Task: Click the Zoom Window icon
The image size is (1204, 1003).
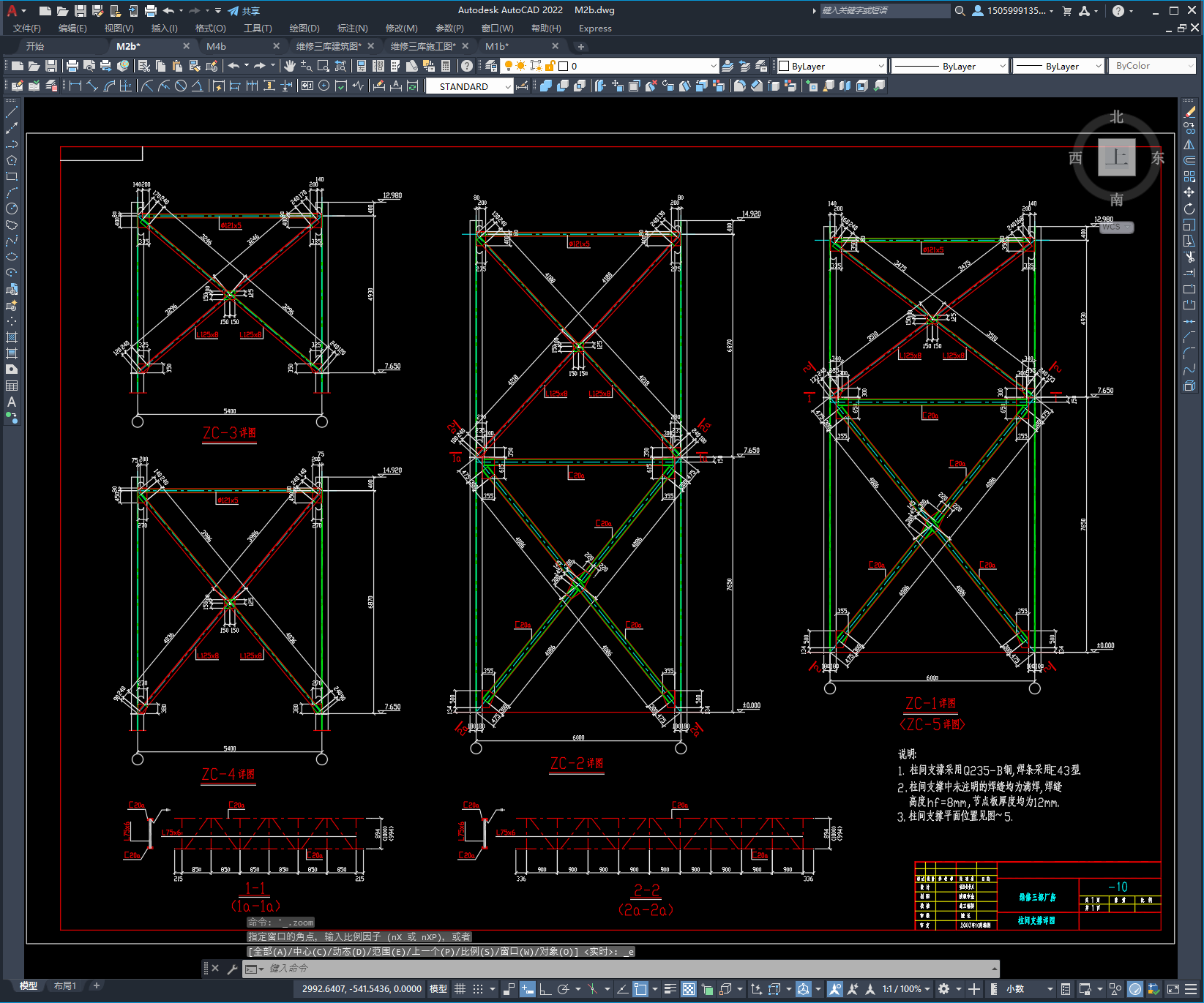Action: pos(322,66)
